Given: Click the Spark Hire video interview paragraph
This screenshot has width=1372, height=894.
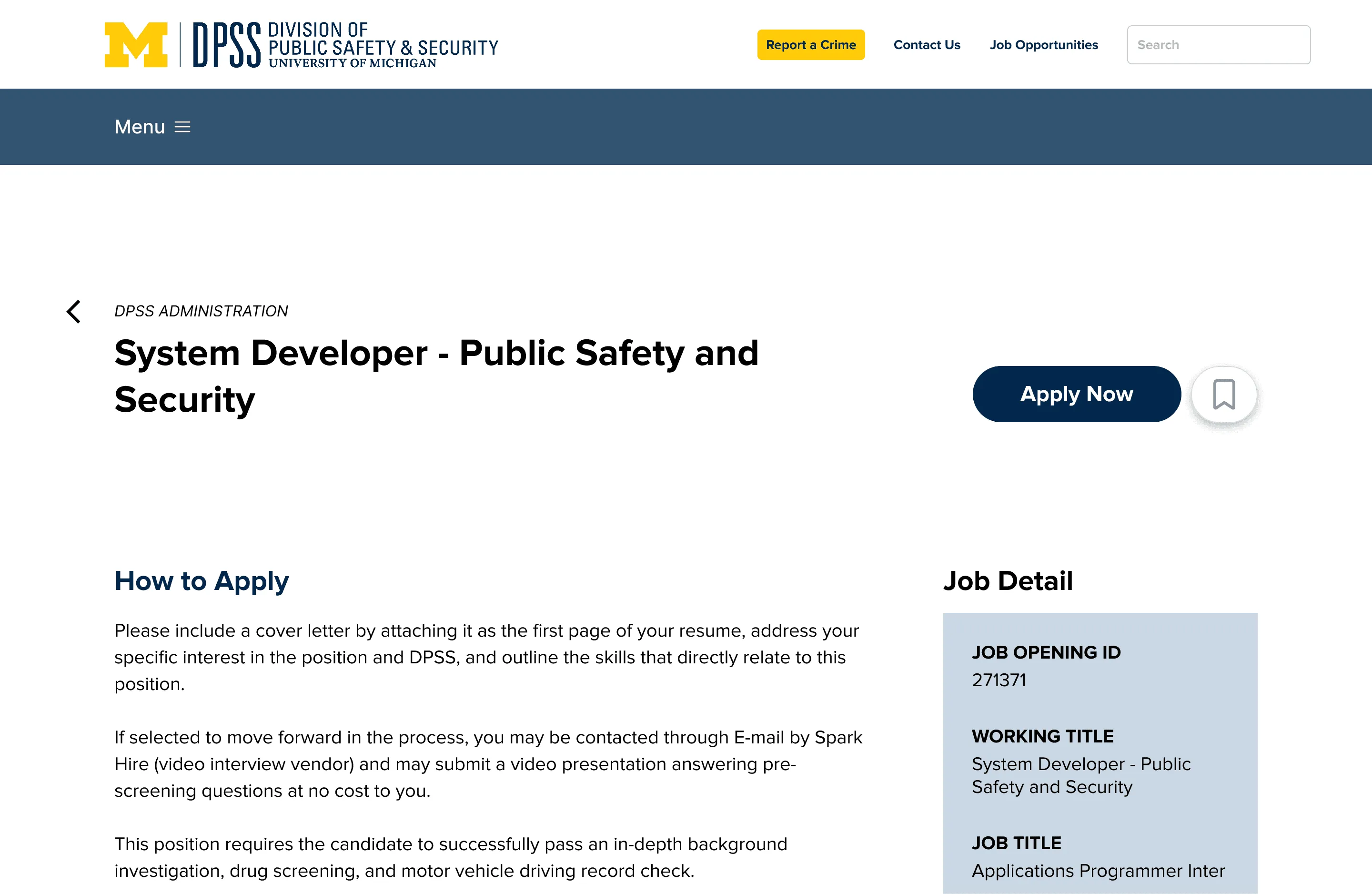Looking at the screenshot, I should click(x=488, y=764).
